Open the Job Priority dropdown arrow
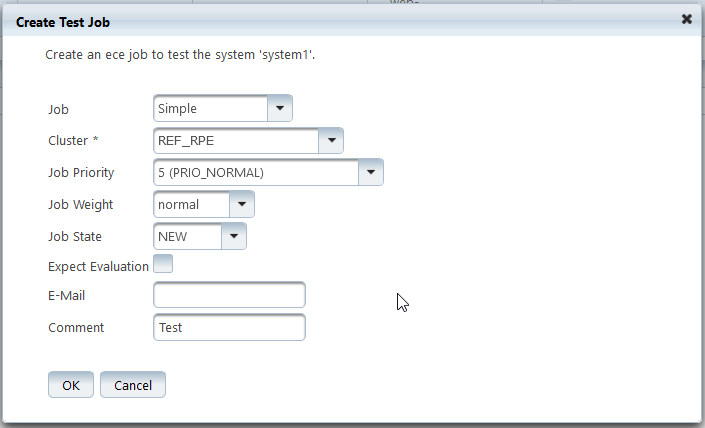Image resolution: width=705 pixels, height=428 pixels. click(371, 172)
